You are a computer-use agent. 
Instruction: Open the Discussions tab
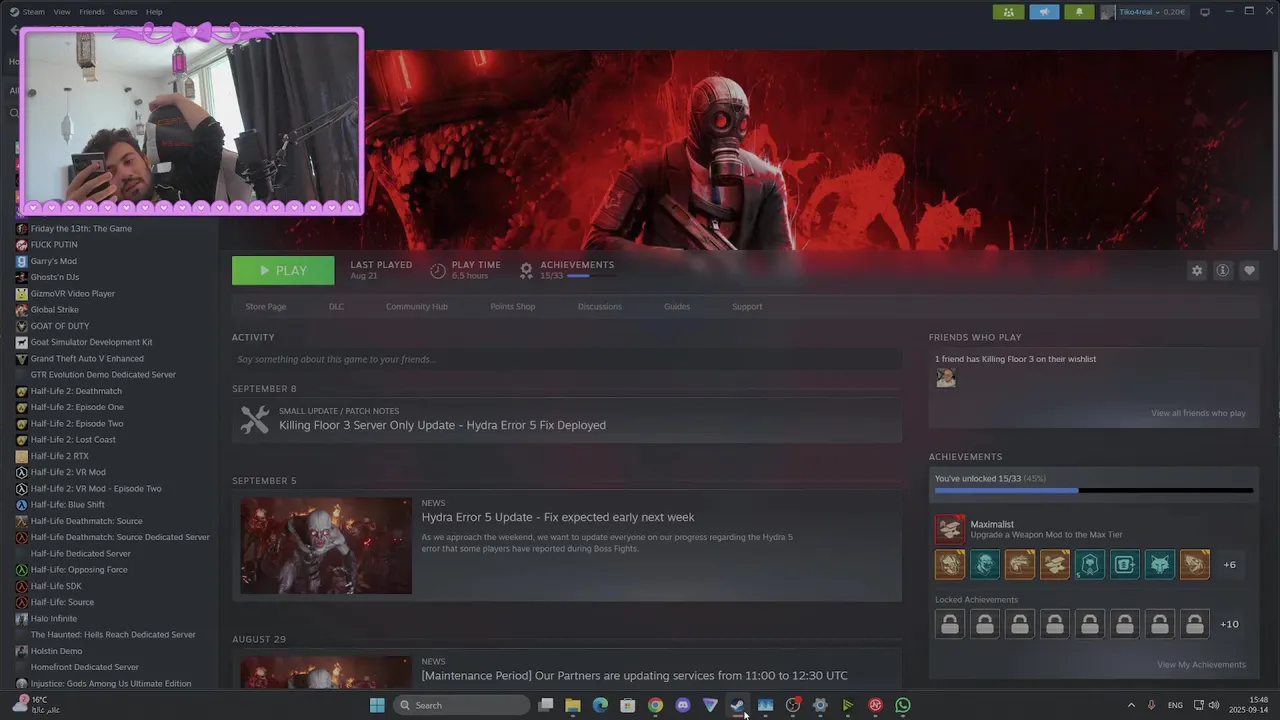coord(600,307)
